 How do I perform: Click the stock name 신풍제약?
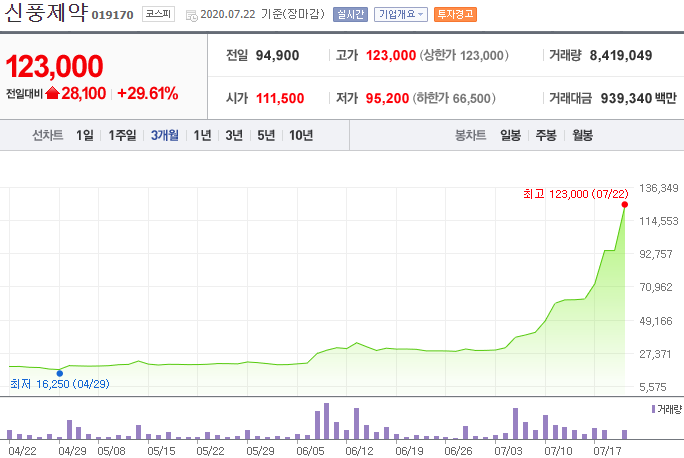pos(46,12)
